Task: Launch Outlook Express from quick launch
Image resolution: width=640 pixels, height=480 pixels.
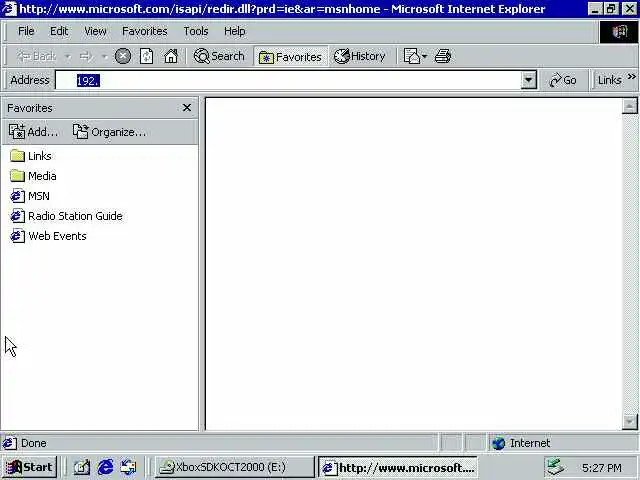Action: click(128, 468)
